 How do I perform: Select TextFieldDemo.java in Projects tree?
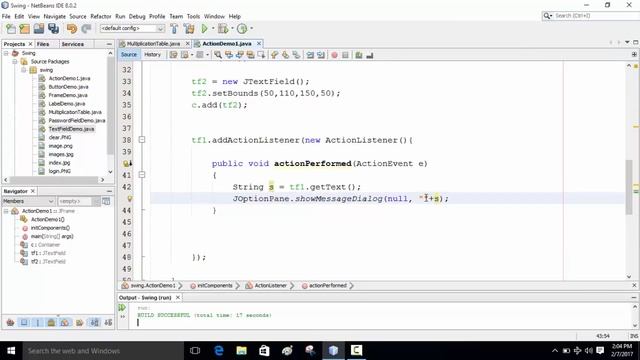[x=71, y=129]
